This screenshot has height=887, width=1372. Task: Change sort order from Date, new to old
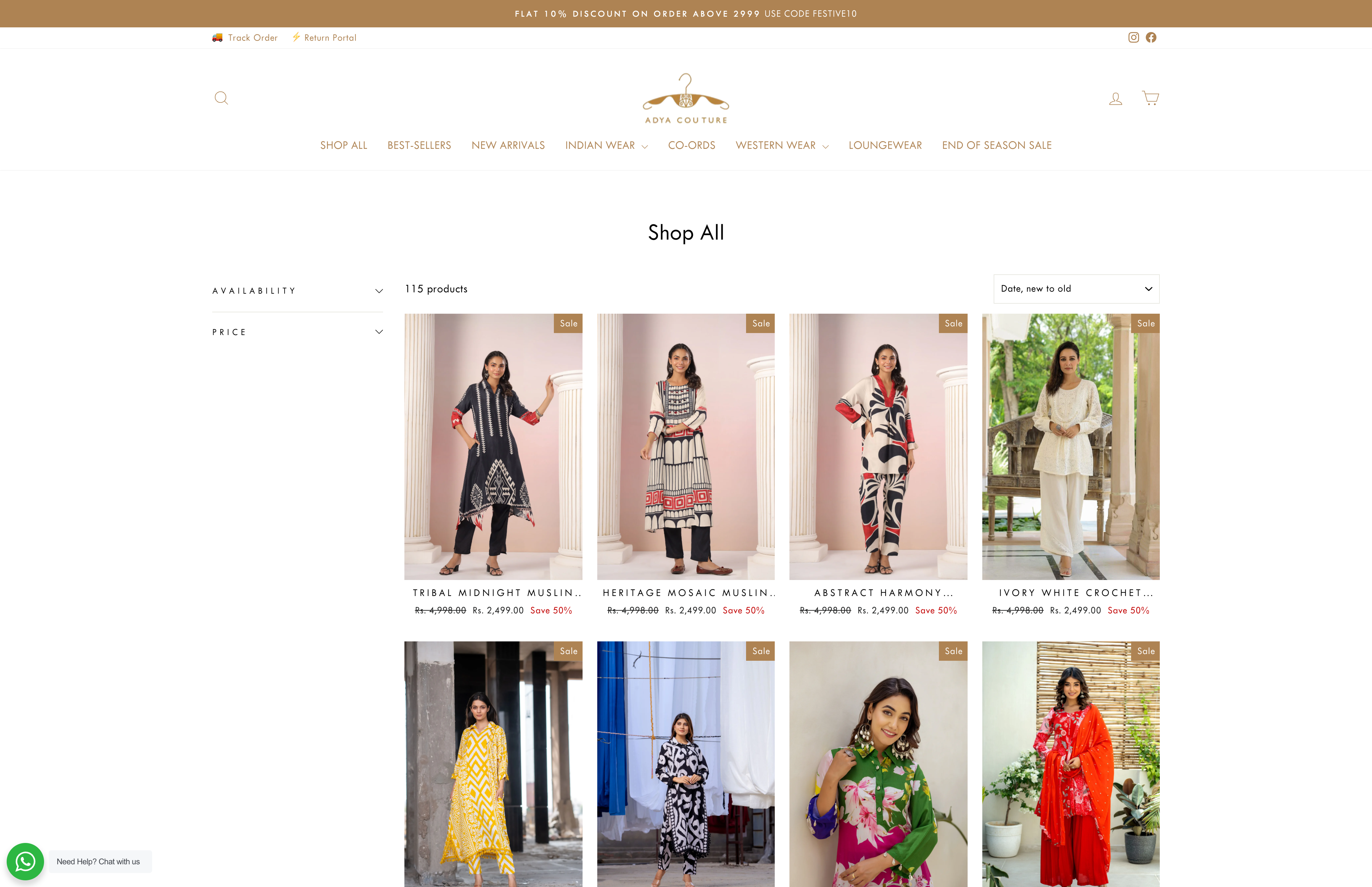click(1075, 289)
